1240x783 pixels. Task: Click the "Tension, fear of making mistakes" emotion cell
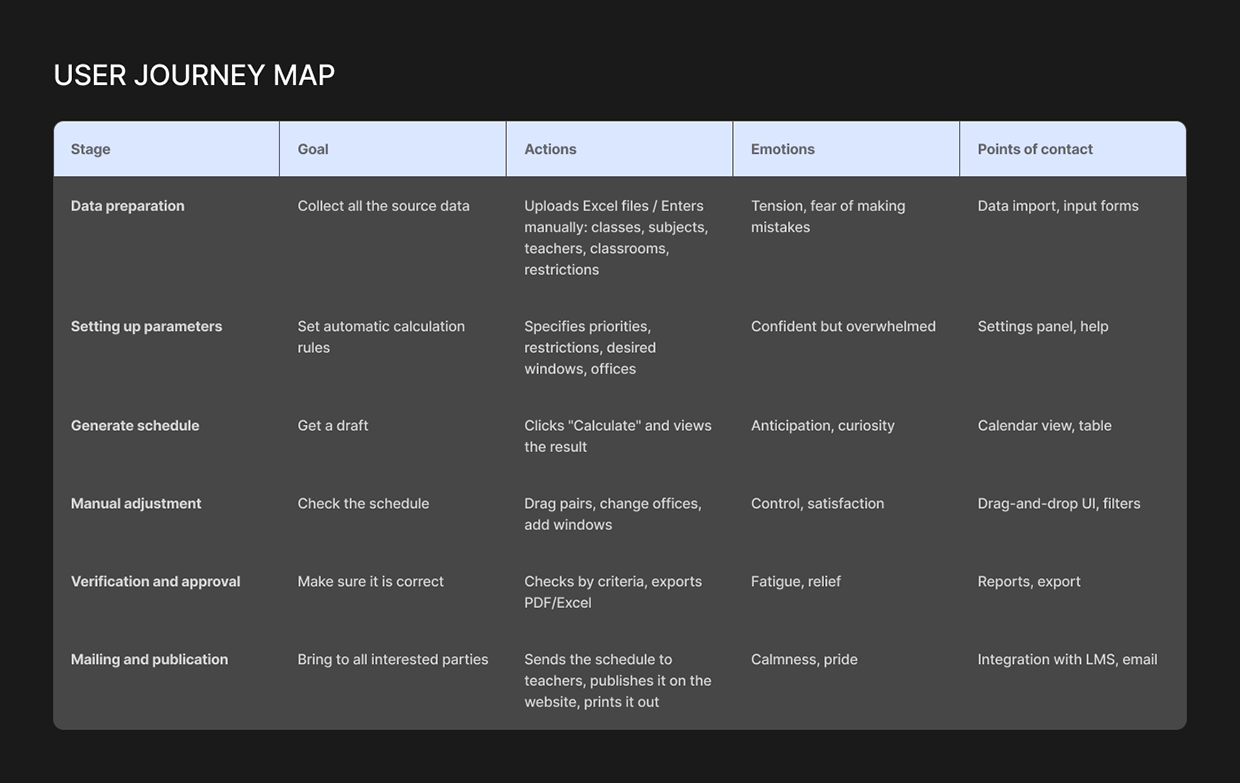828,215
